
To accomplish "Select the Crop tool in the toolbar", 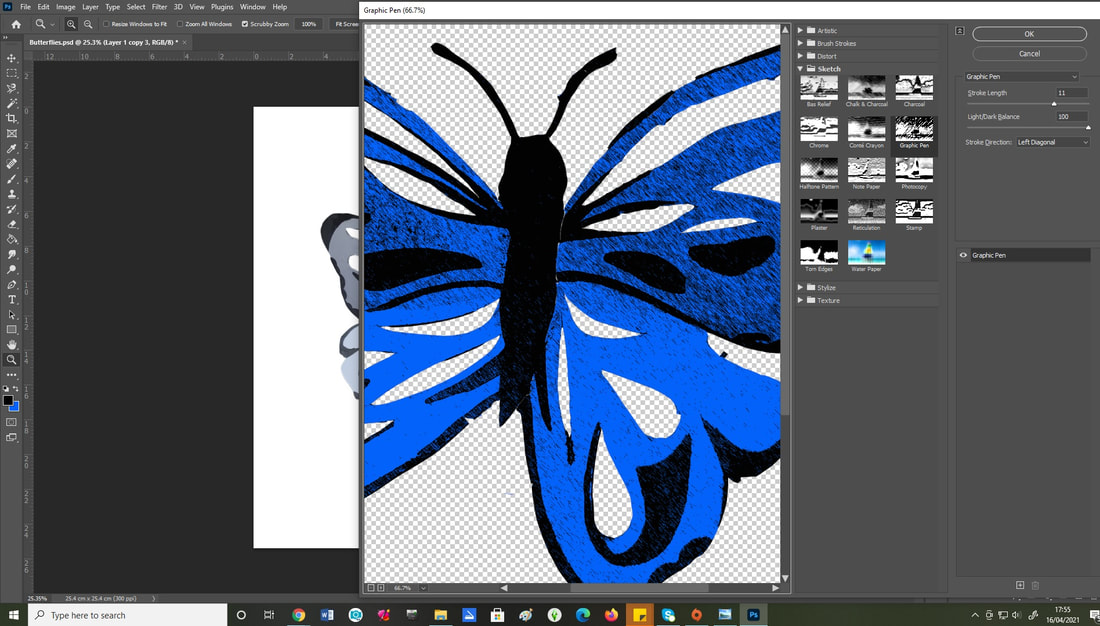I will pyautogui.click(x=12, y=118).
